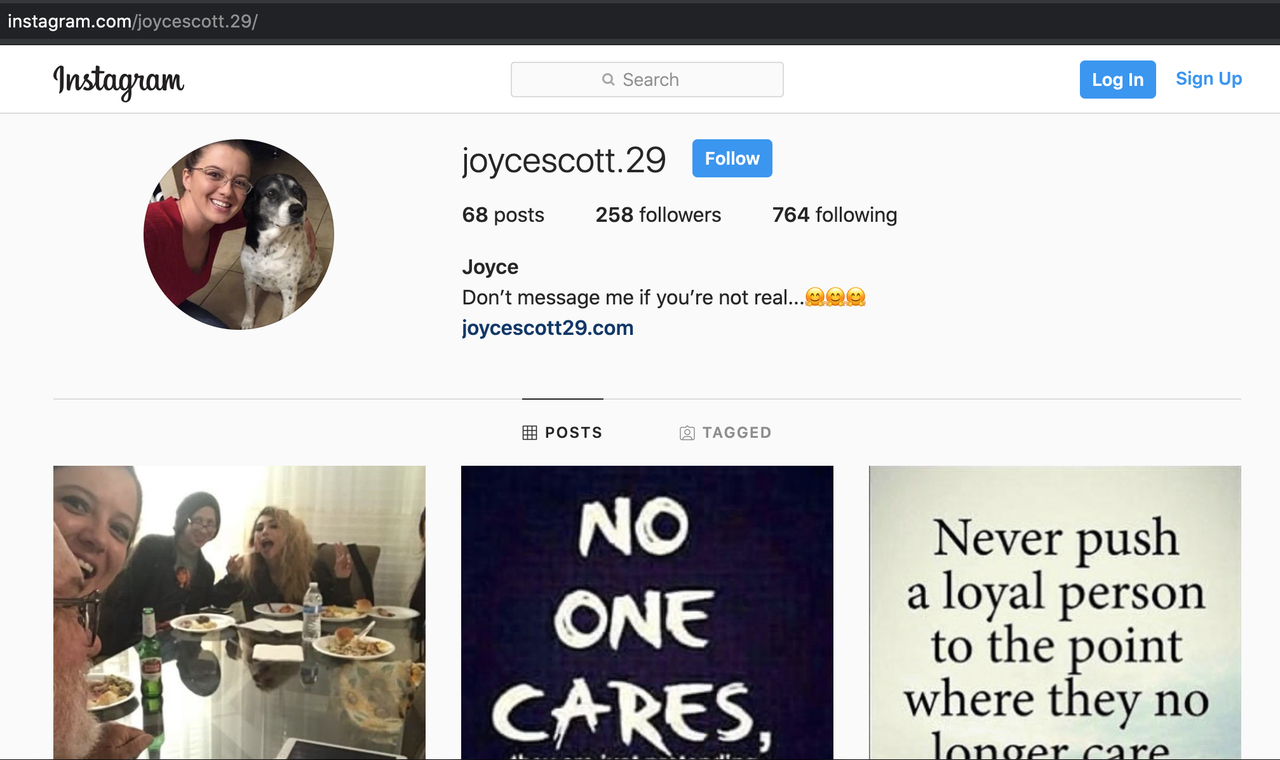This screenshot has width=1280, height=760.
Task: Click the Log In button
Action: (1117, 80)
